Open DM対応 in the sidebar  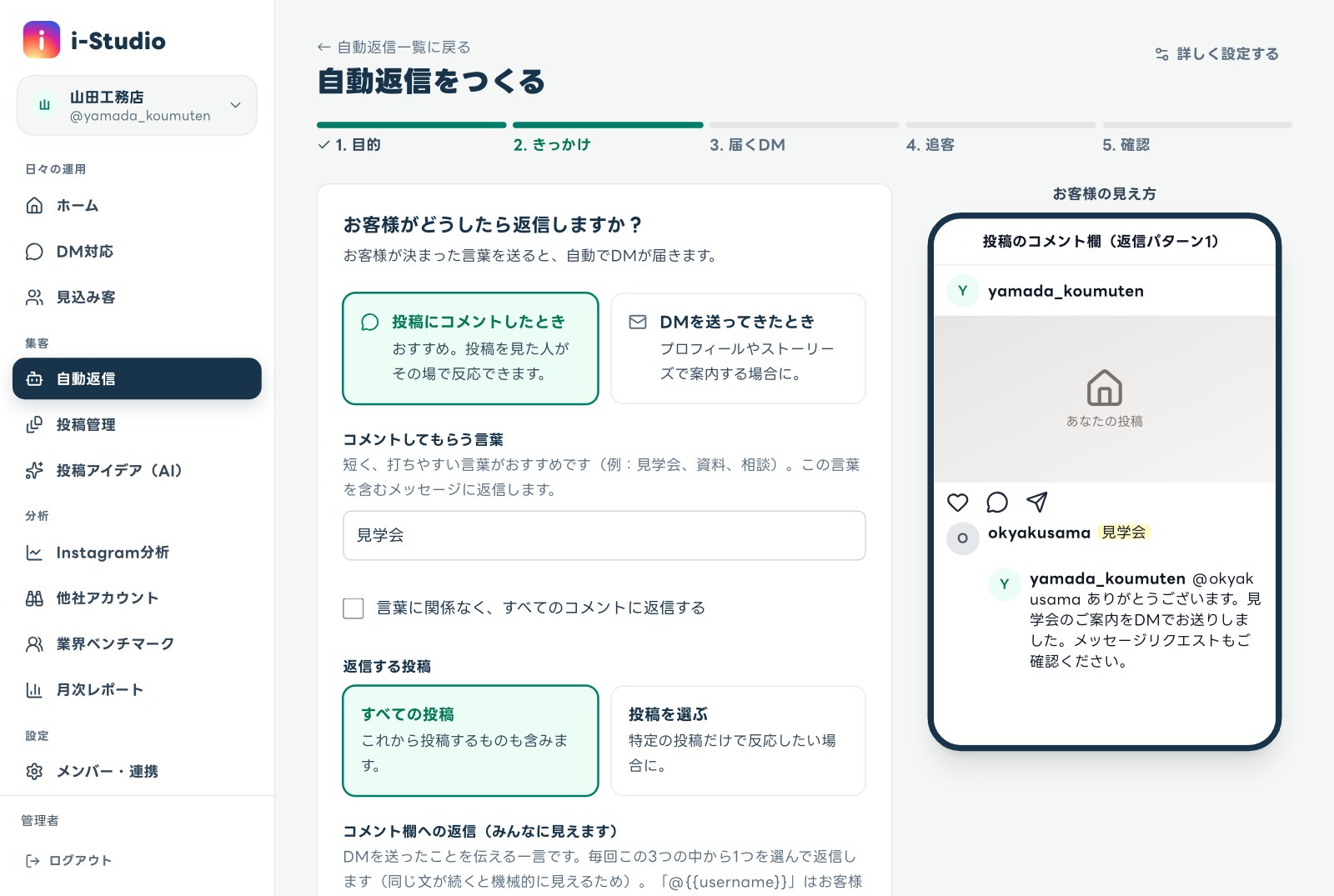[137, 251]
